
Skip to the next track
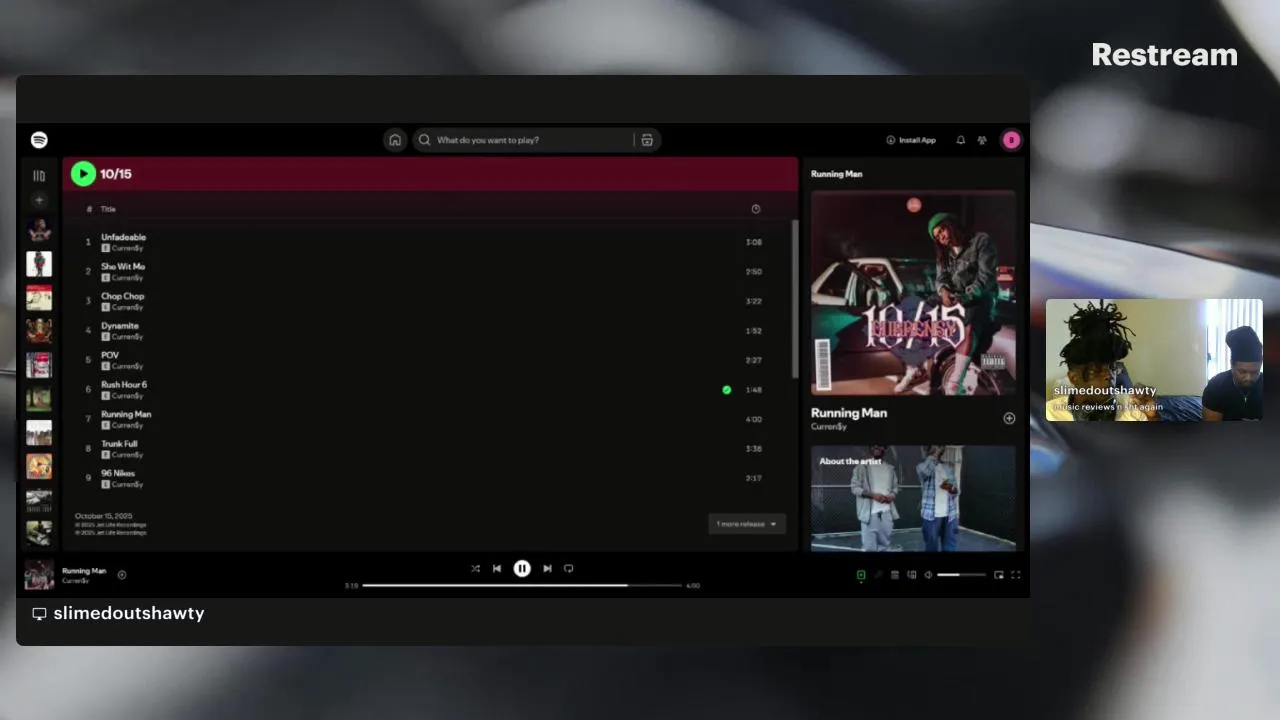pos(547,568)
